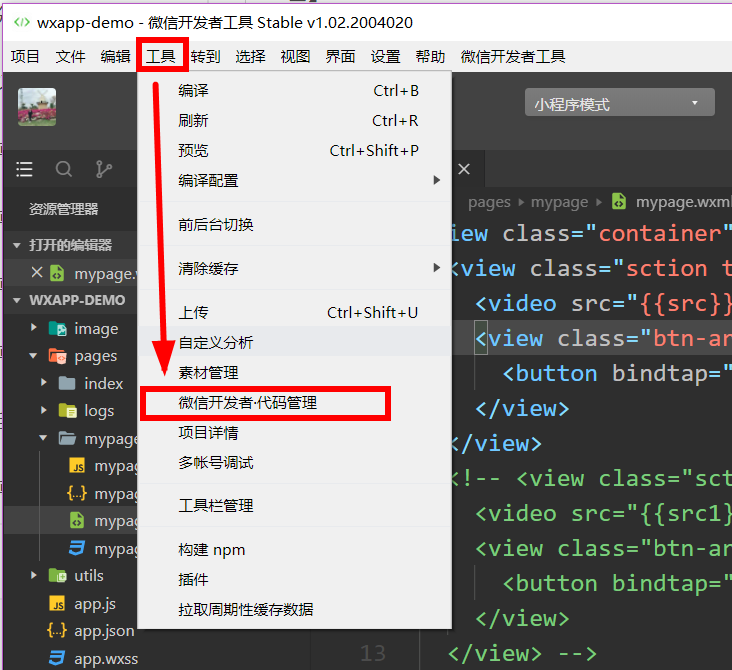Choose 编译 from the tools menu
The width and height of the screenshot is (732, 670).
[295, 91]
